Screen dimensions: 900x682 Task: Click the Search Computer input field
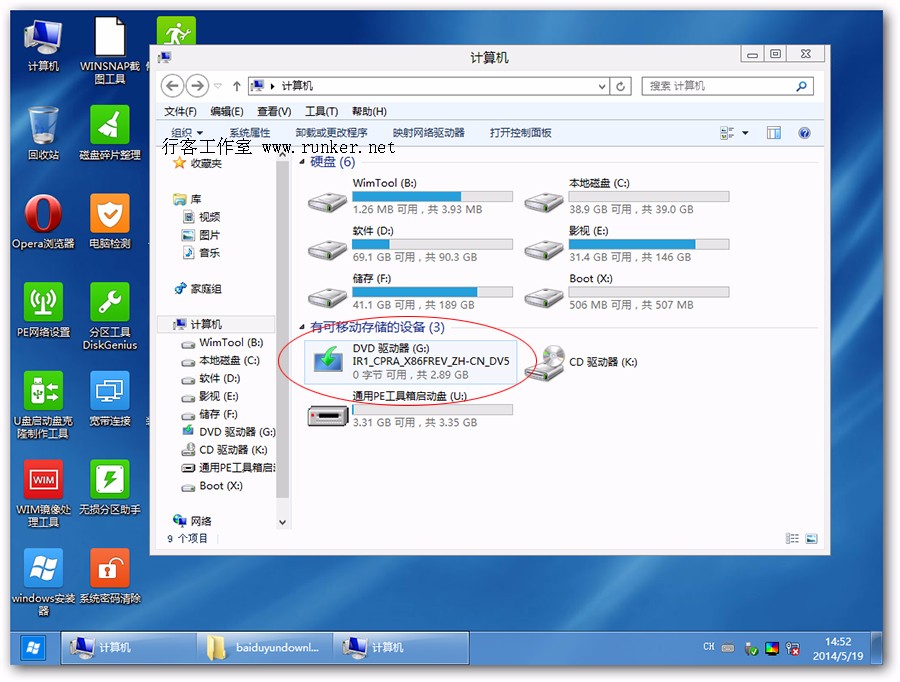[x=720, y=87]
